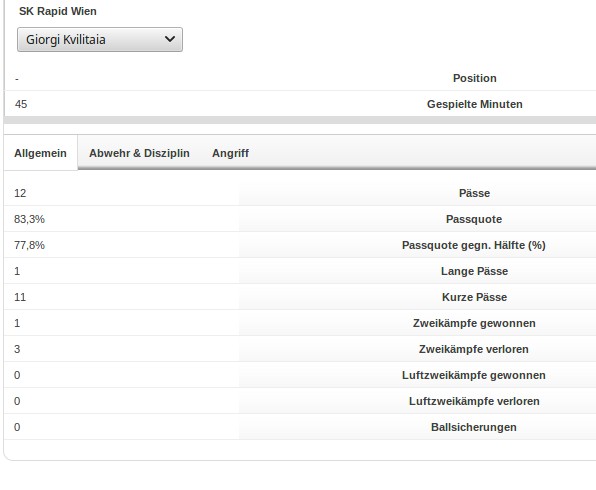Select the Pässe statistics row label

coord(474,193)
